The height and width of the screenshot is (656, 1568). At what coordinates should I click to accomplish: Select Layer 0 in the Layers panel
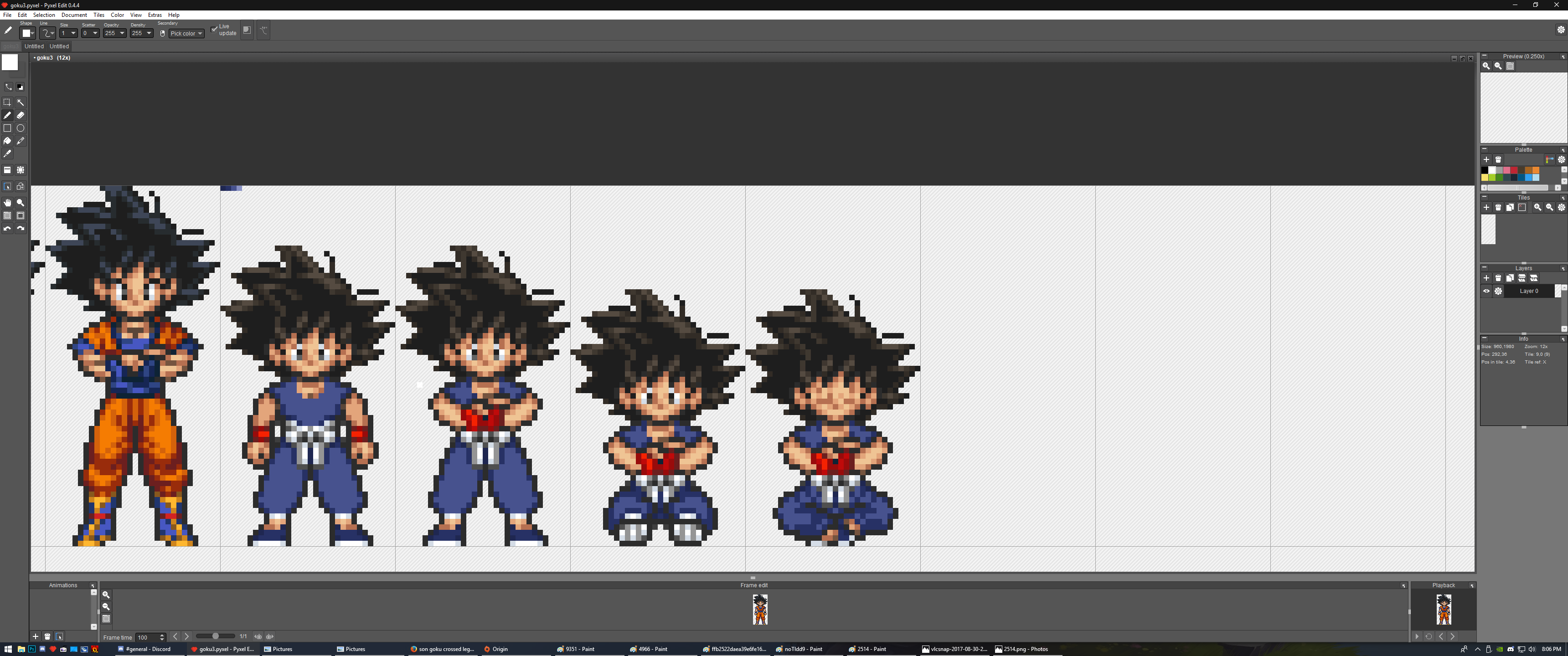tap(1528, 291)
